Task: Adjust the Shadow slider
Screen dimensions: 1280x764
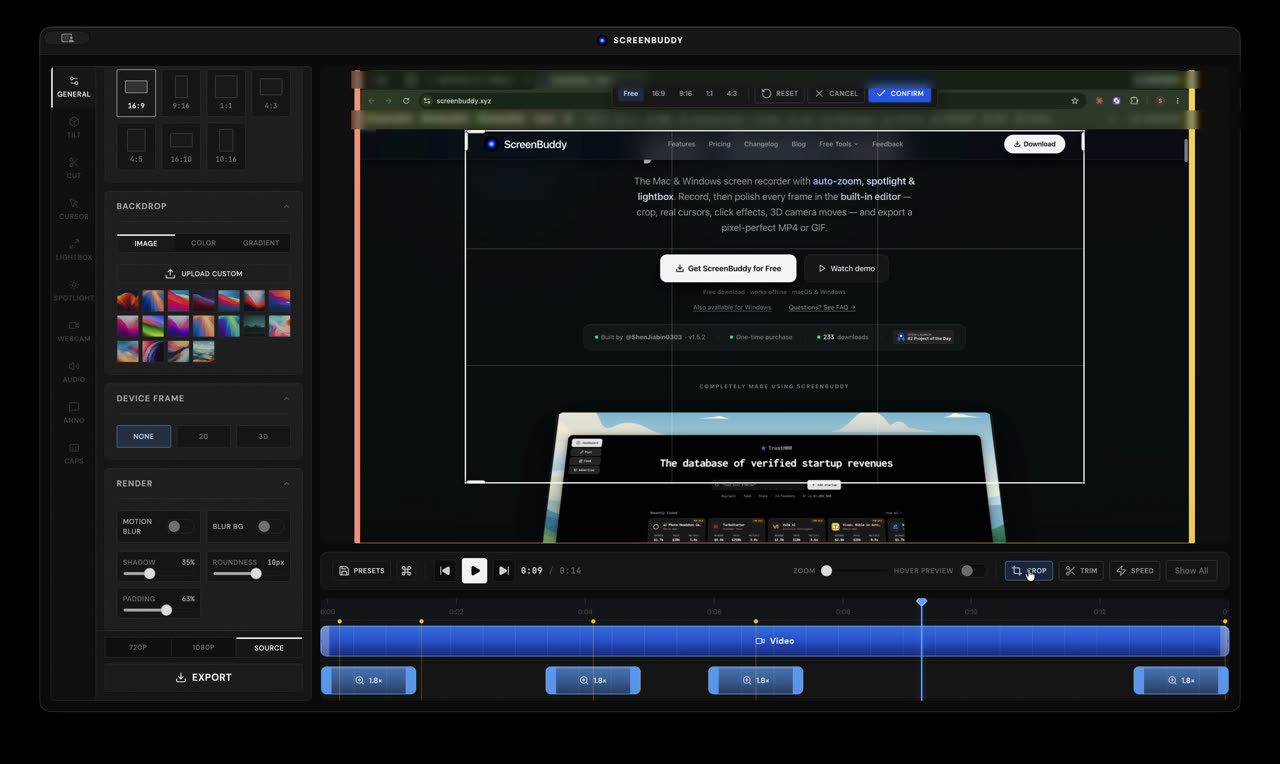Action: tap(148, 574)
